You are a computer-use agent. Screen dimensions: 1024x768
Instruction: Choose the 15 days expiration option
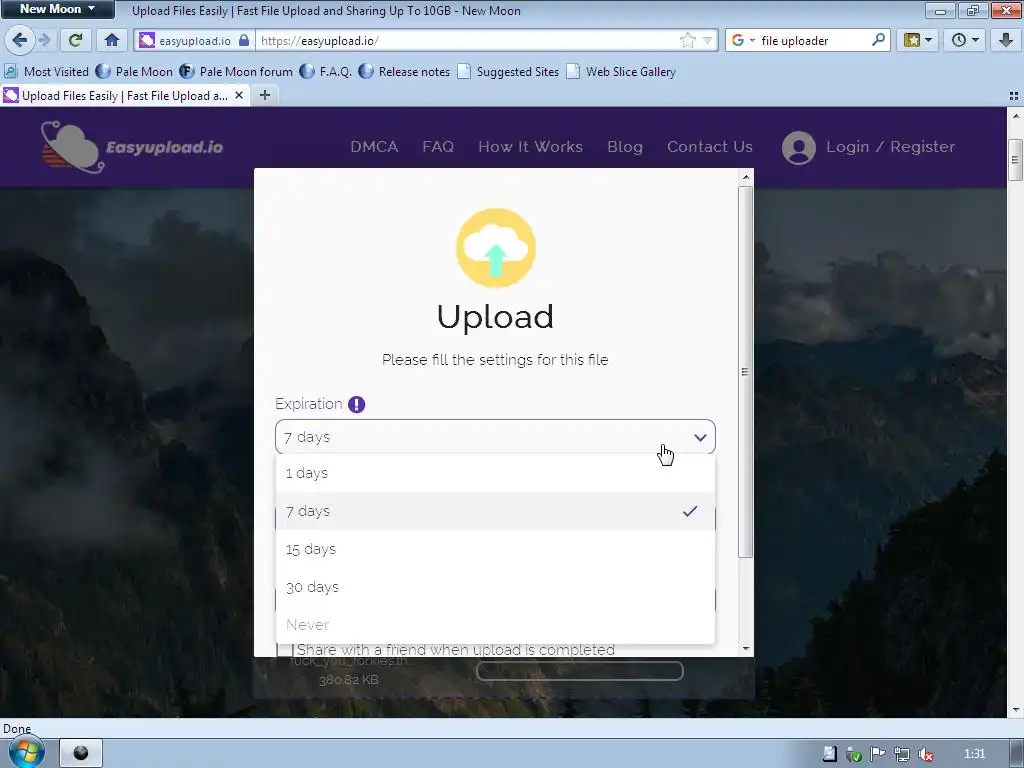tap(495, 549)
